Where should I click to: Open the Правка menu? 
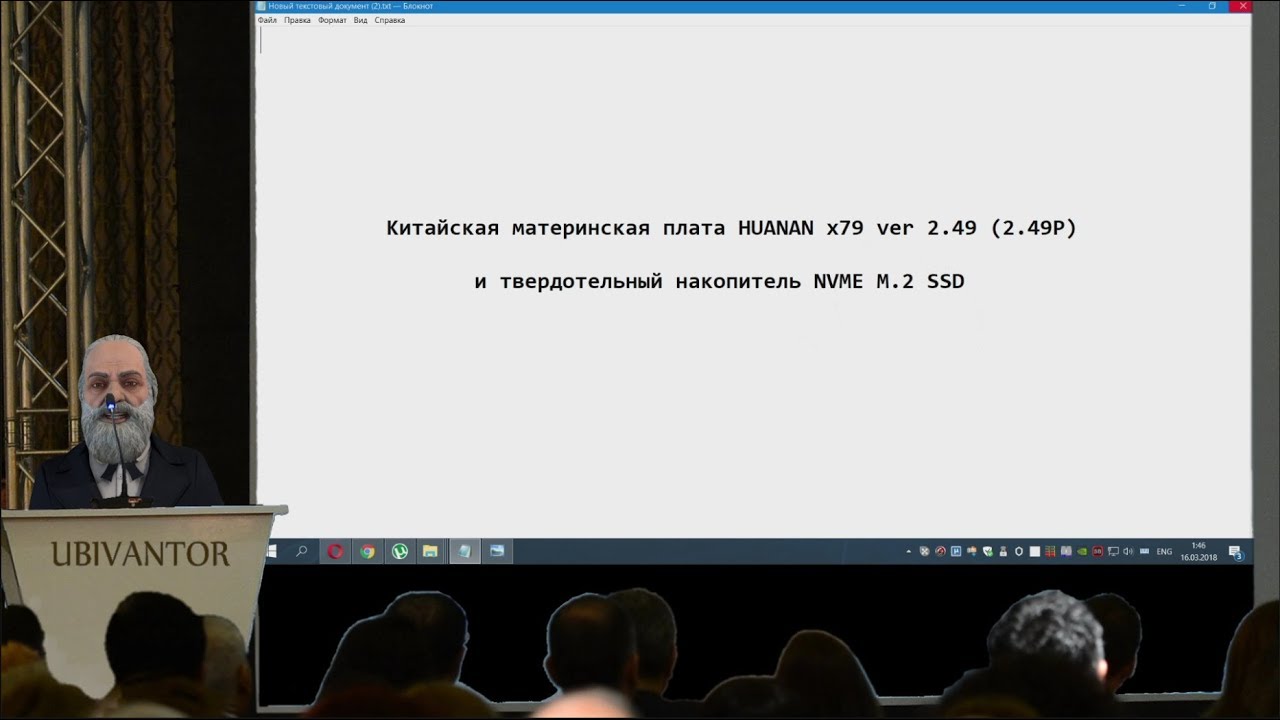point(297,20)
